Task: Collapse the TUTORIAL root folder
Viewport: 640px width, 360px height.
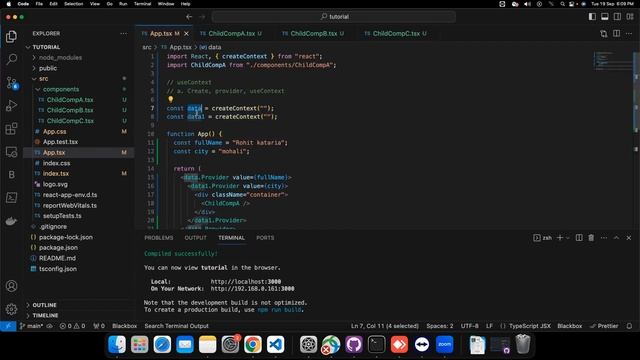Action: (28, 47)
